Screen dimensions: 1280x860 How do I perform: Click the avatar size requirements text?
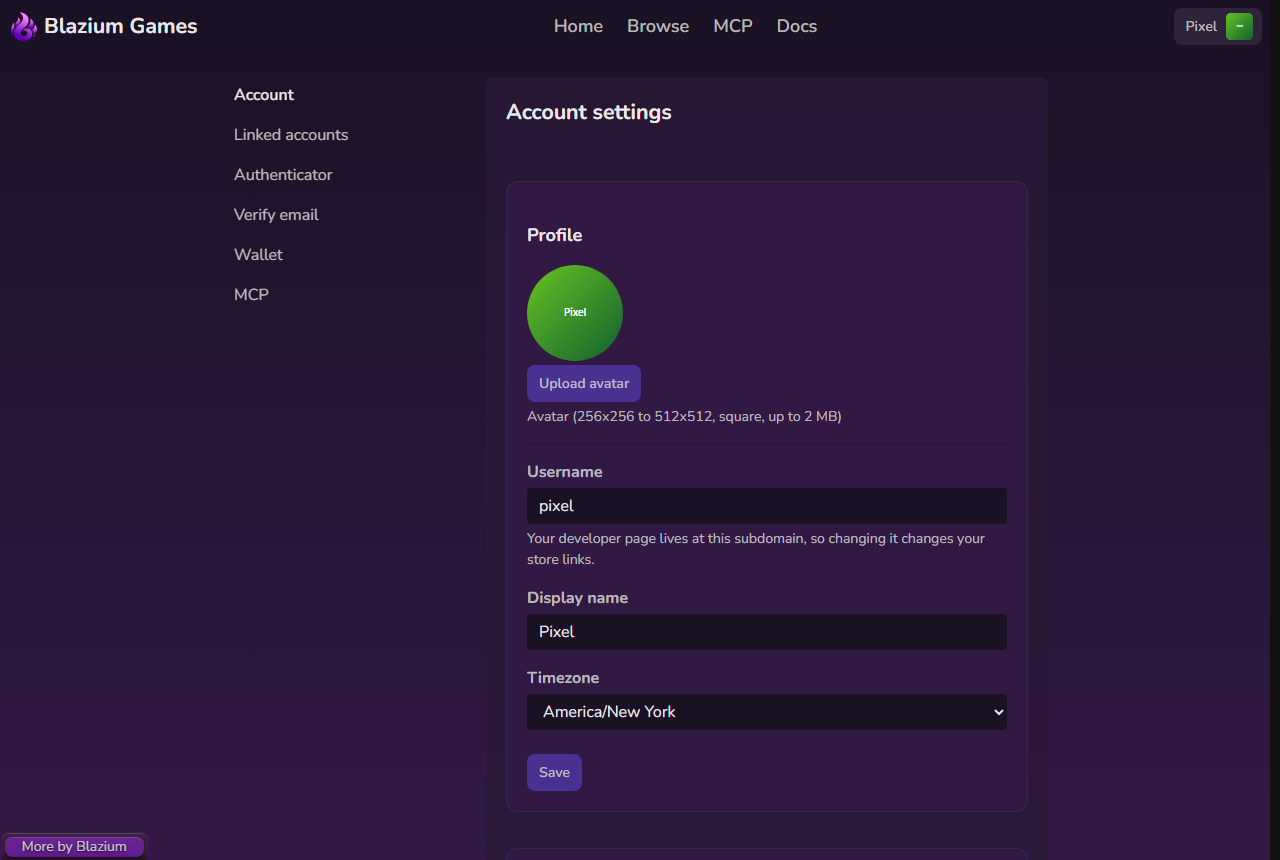pos(684,416)
